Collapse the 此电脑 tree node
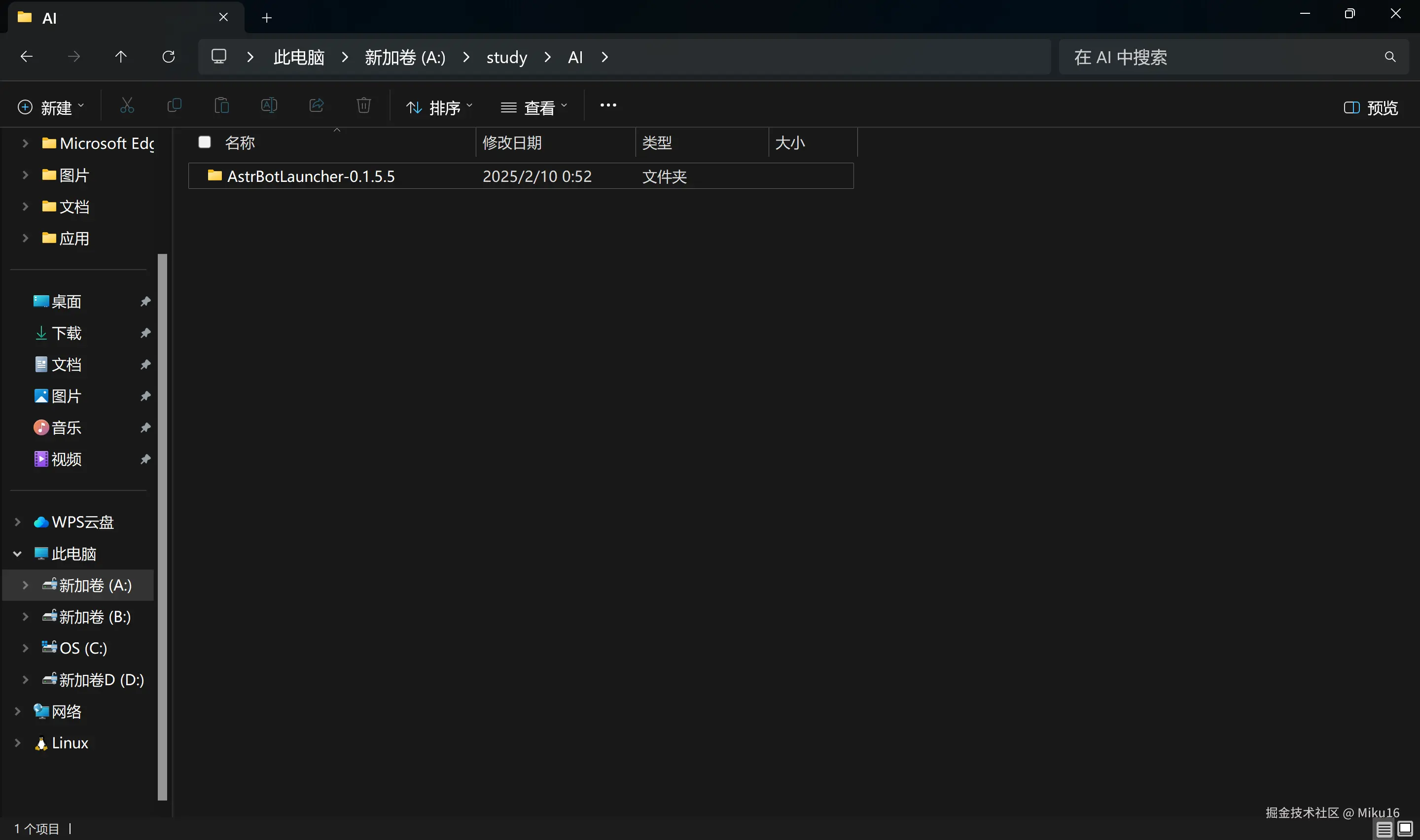This screenshot has width=1420, height=840. [x=18, y=554]
